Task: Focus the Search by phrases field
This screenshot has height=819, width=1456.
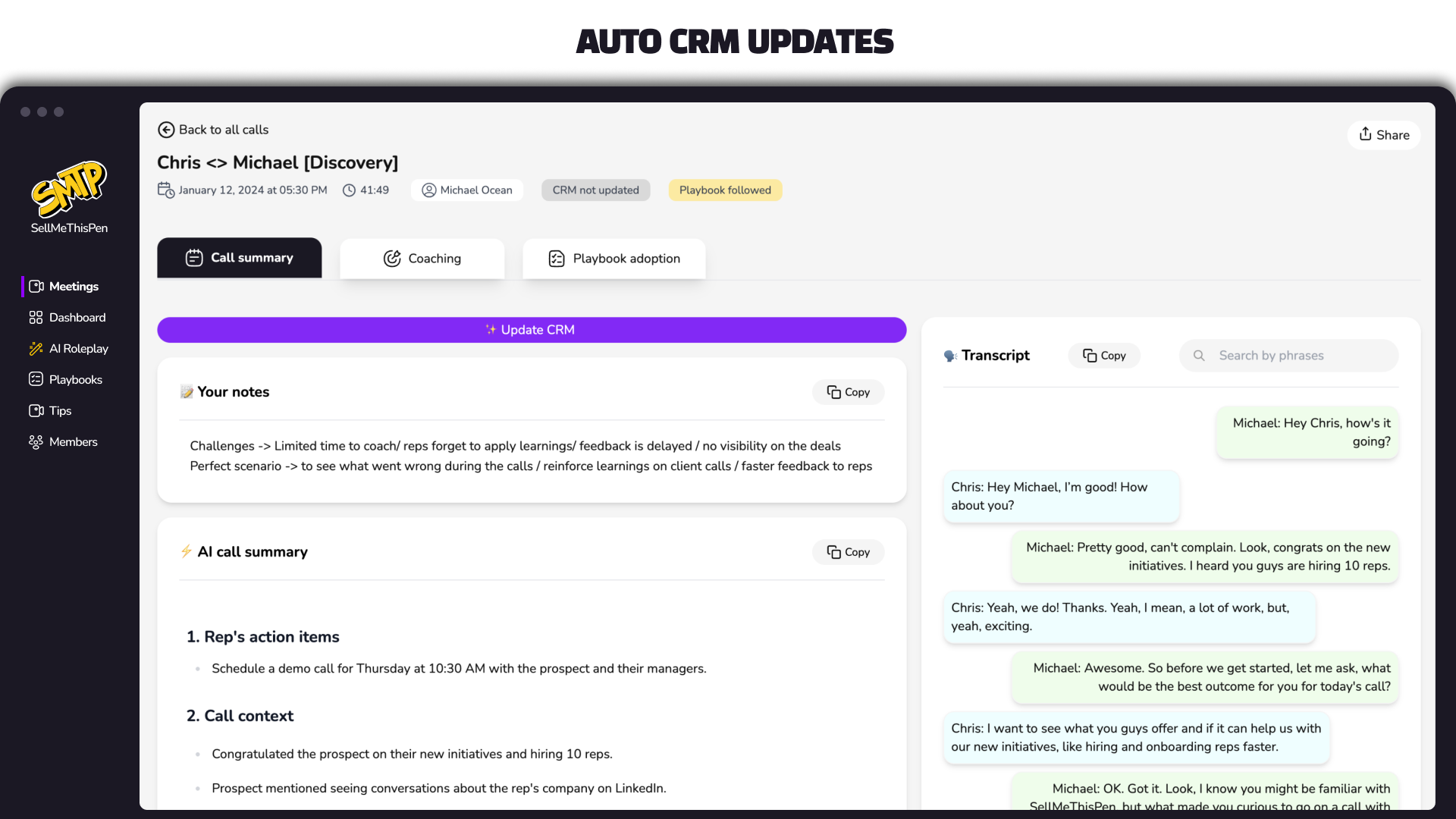Action: pyautogui.click(x=1288, y=356)
